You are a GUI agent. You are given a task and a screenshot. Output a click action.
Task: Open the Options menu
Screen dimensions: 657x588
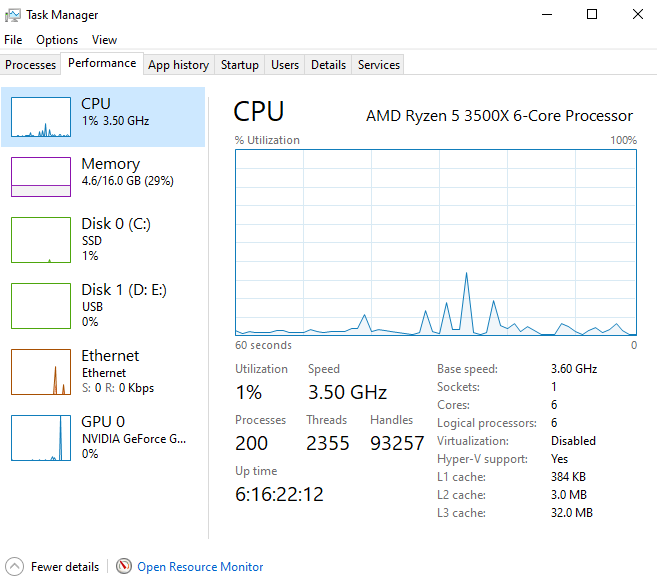(57, 40)
